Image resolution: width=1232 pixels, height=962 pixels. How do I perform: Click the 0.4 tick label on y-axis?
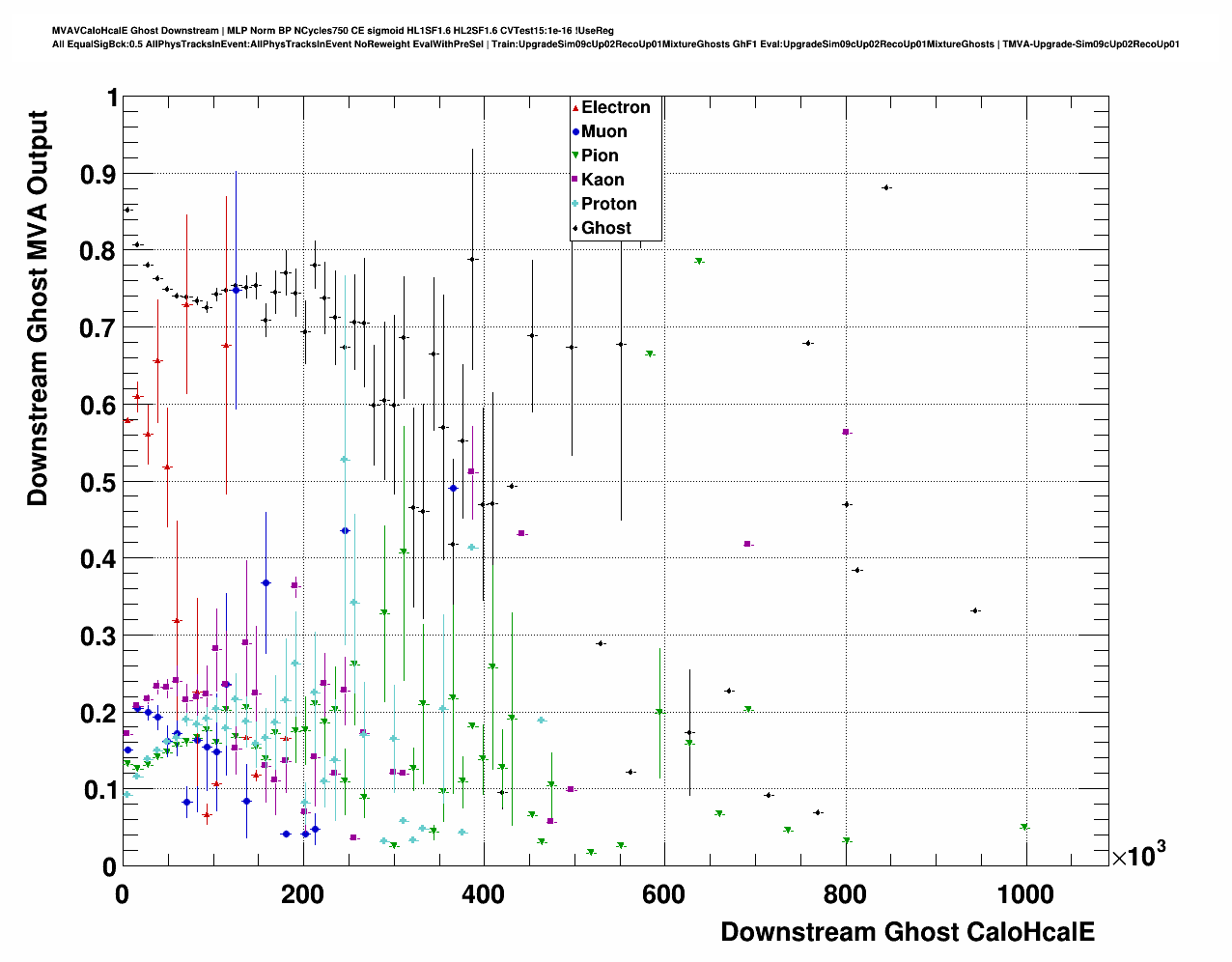[98, 559]
